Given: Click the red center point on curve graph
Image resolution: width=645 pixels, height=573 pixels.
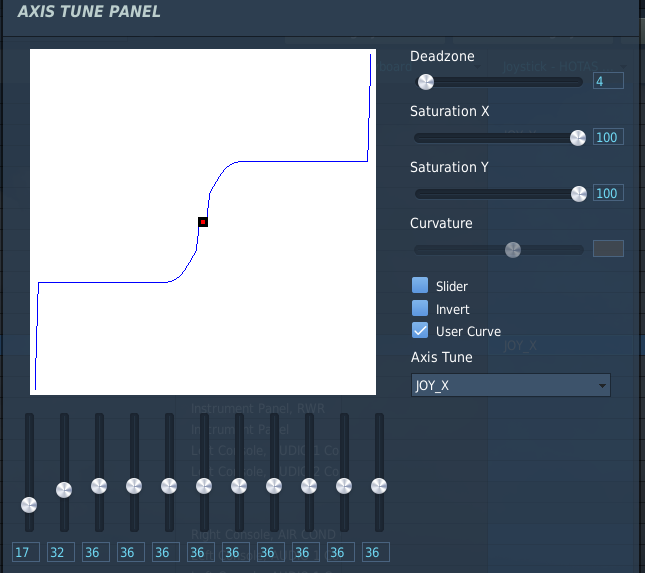Looking at the screenshot, I should coord(203,222).
